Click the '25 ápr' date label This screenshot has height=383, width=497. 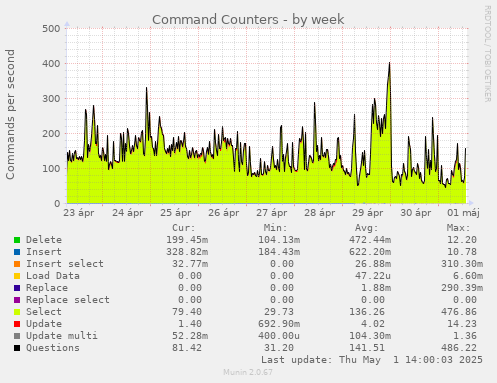176,213
